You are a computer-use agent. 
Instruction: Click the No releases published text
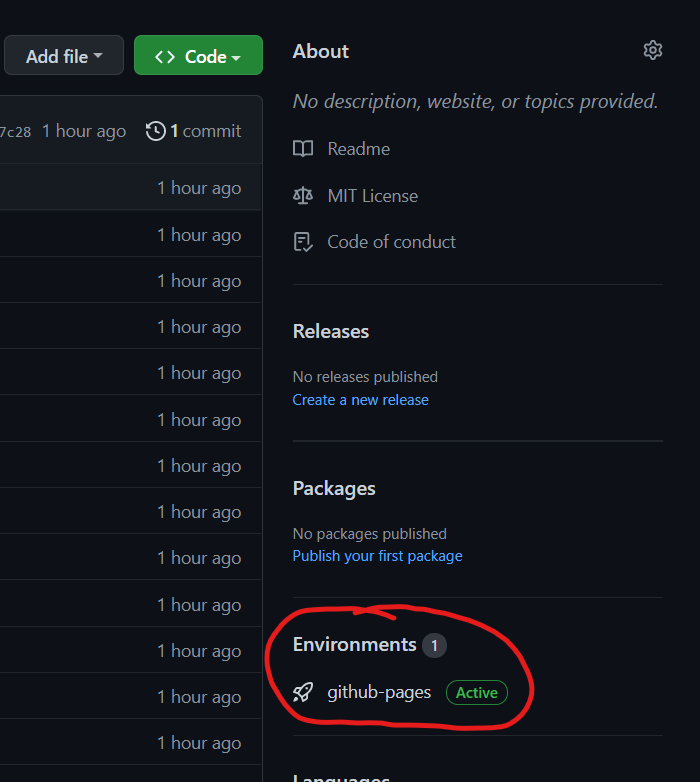(365, 377)
